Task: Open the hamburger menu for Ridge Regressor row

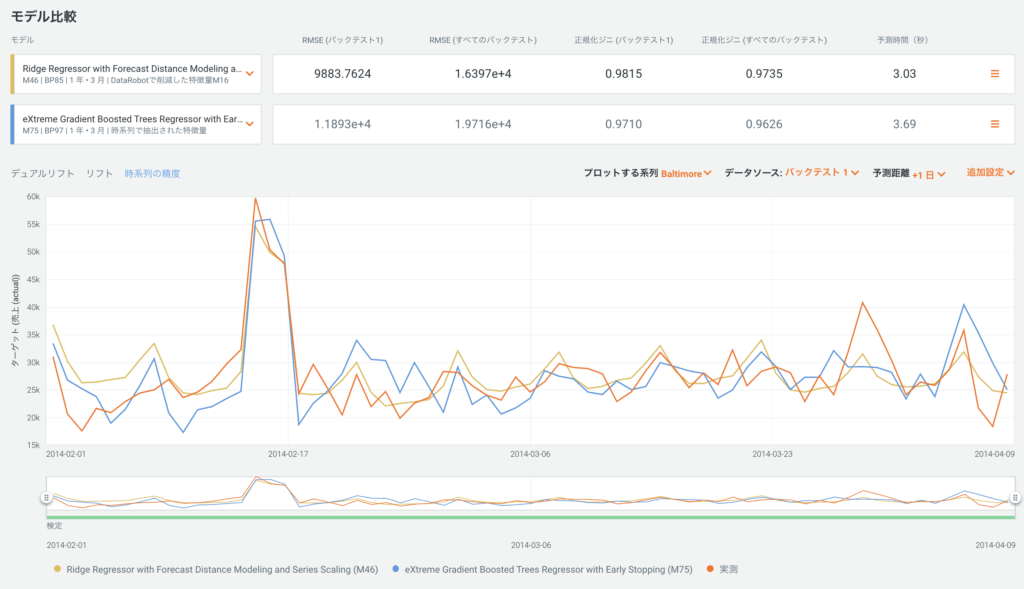Action: coord(994,74)
